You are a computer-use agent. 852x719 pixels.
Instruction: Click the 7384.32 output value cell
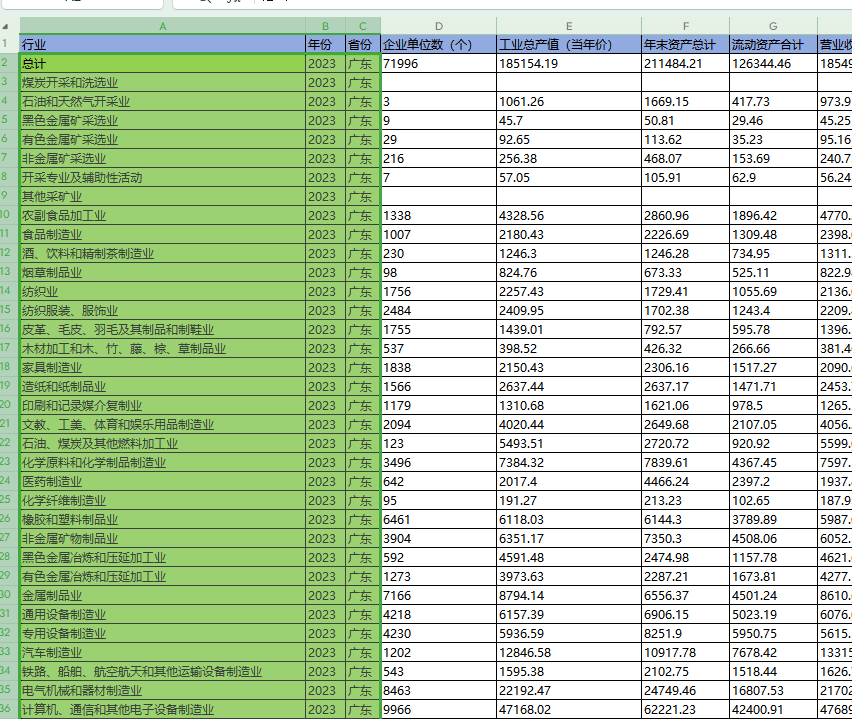[x=569, y=463]
